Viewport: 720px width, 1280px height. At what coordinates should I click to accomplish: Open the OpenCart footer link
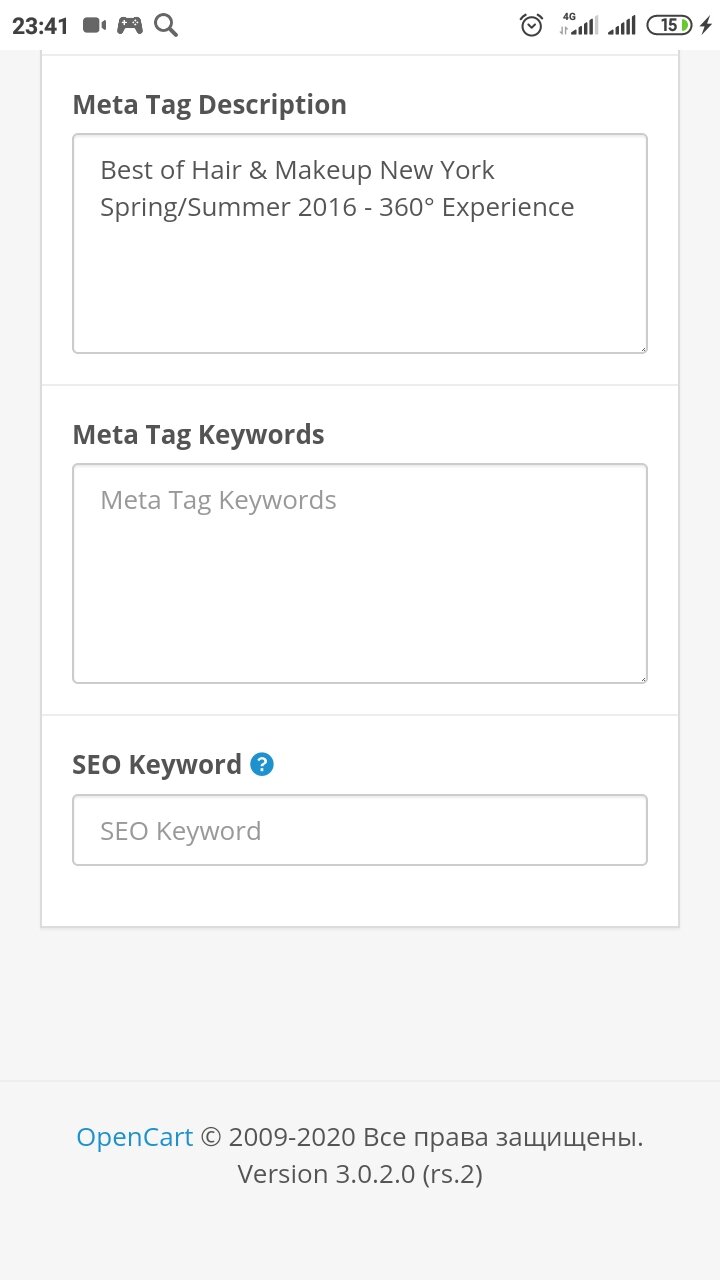(135, 1137)
